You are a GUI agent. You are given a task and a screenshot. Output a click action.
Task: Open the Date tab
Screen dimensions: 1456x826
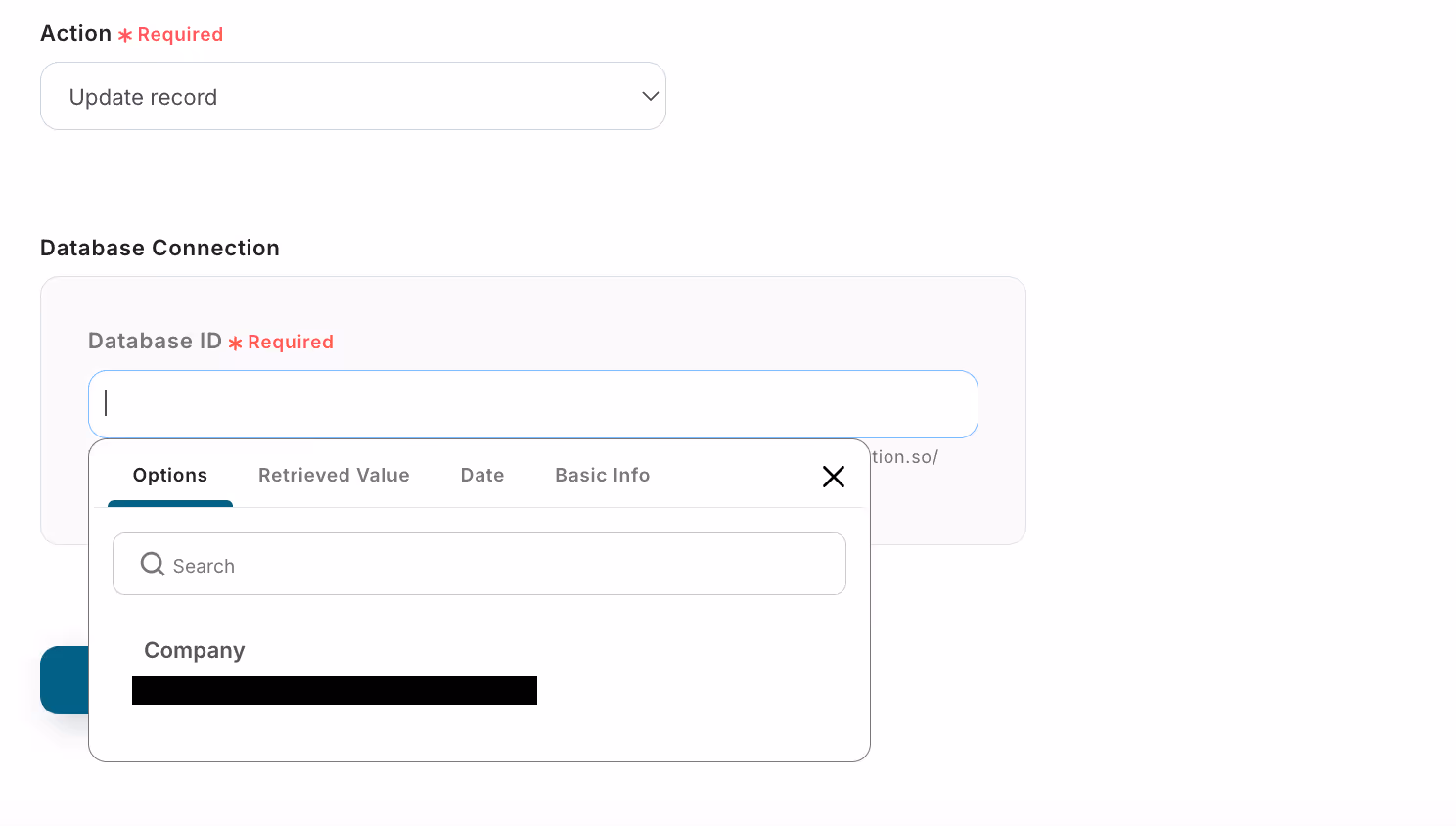(482, 476)
